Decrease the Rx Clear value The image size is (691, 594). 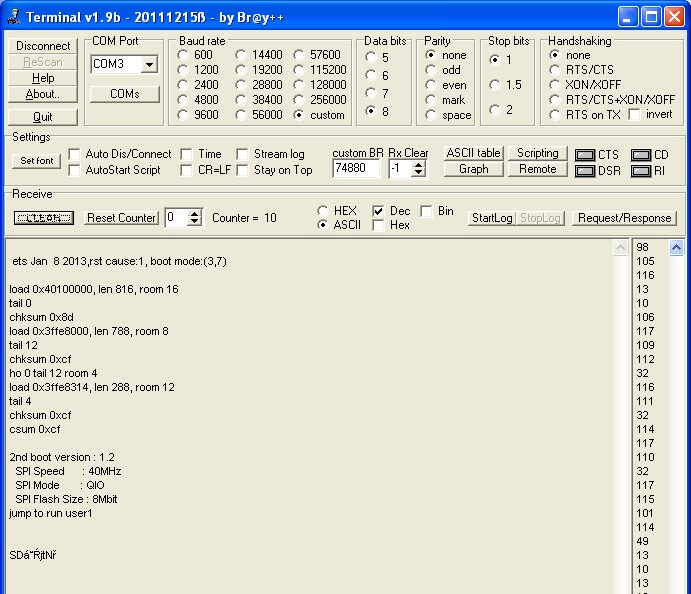pyautogui.click(x=419, y=172)
